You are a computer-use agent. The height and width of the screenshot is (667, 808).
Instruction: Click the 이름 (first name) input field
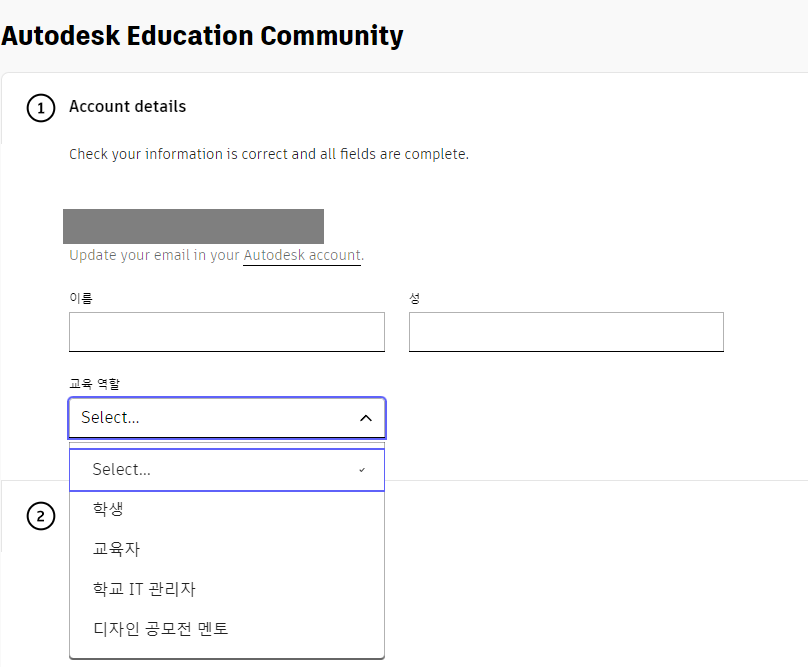[227, 332]
